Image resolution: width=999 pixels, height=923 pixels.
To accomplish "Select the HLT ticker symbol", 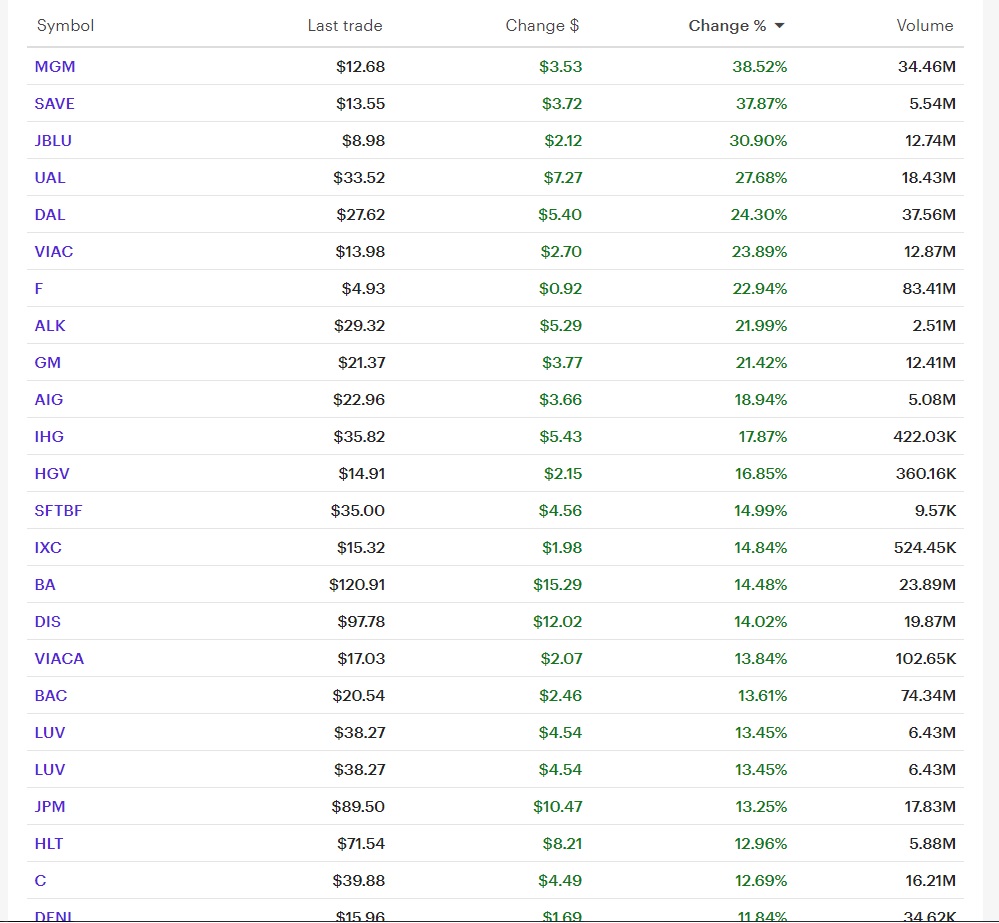I will [x=48, y=843].
